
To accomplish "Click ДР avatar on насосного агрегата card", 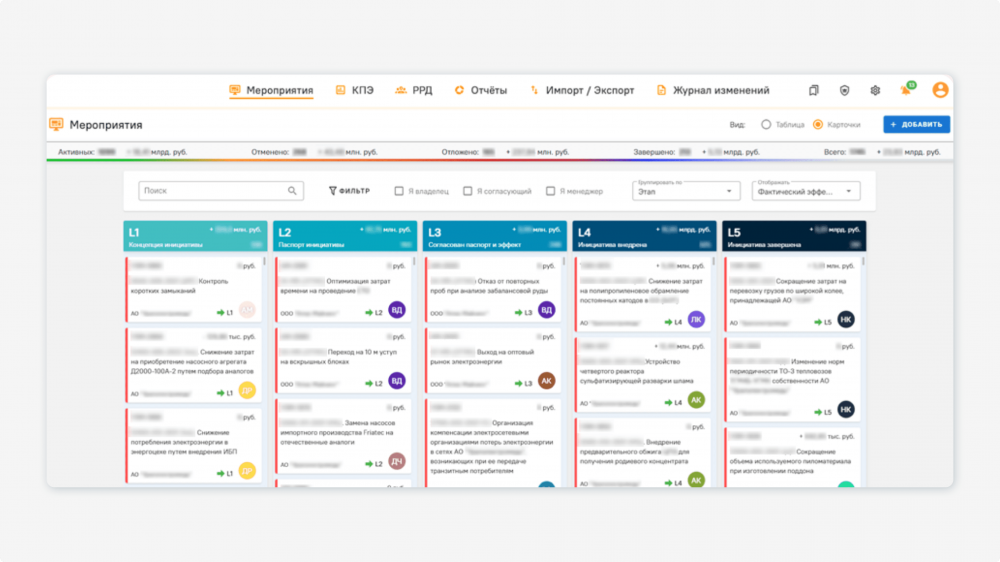I will pyautogui.click(x=247, y=390).
